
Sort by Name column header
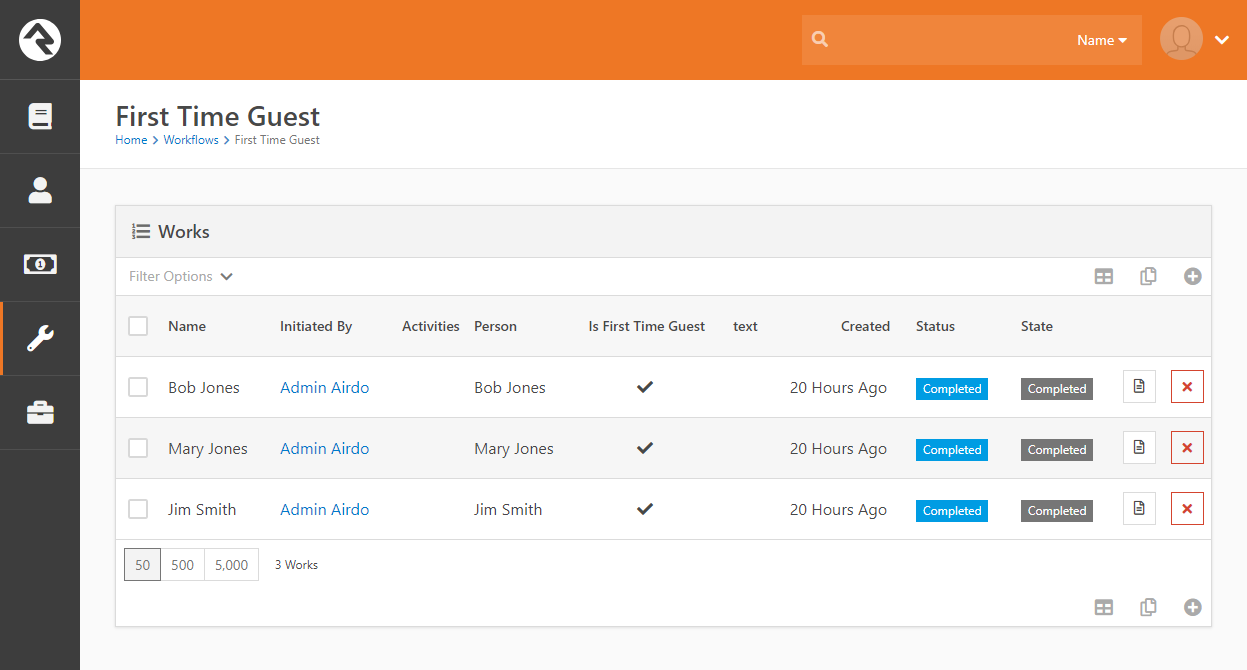click(x=187, y=326)
